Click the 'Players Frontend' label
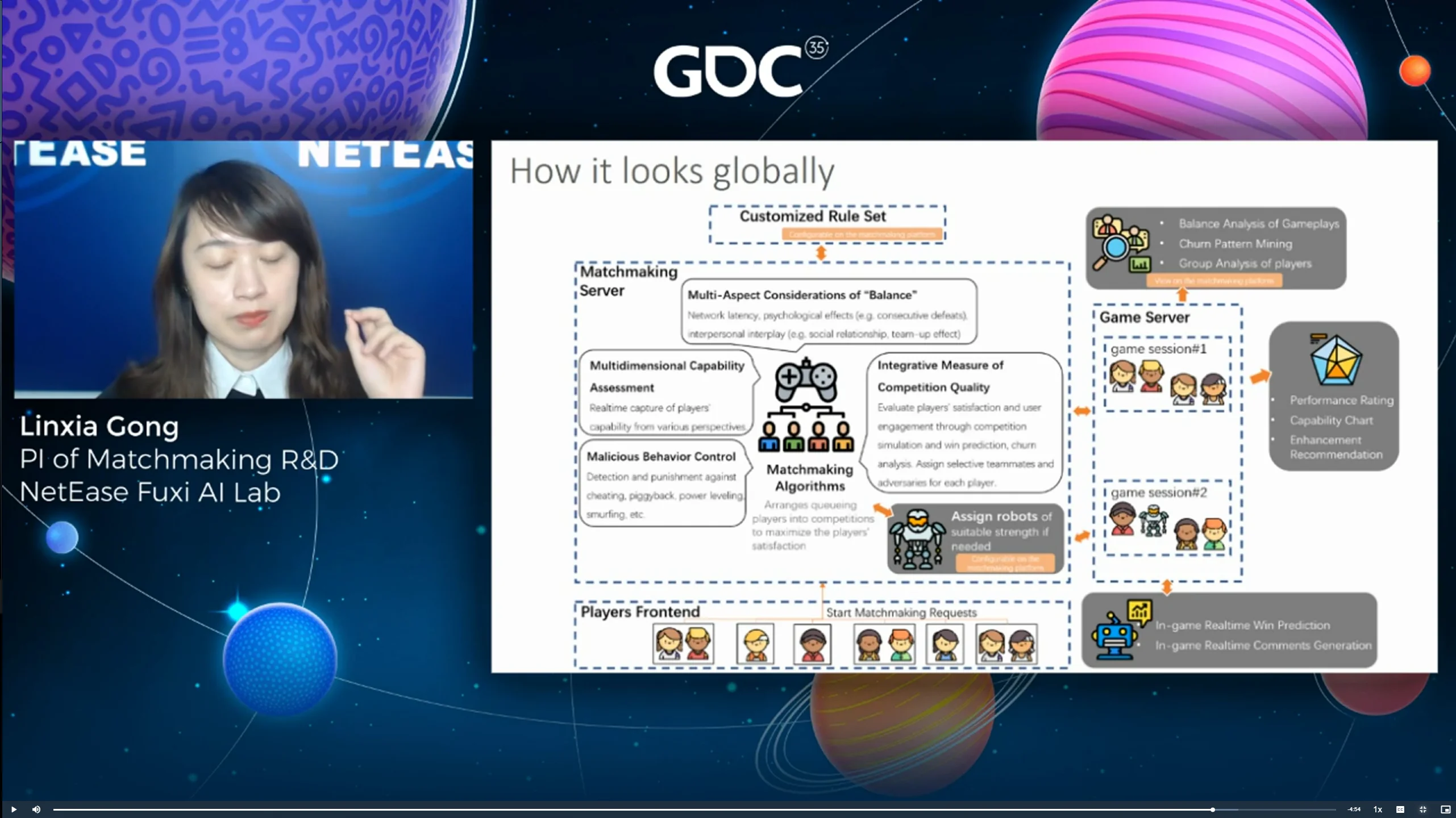 coord(640,612)
